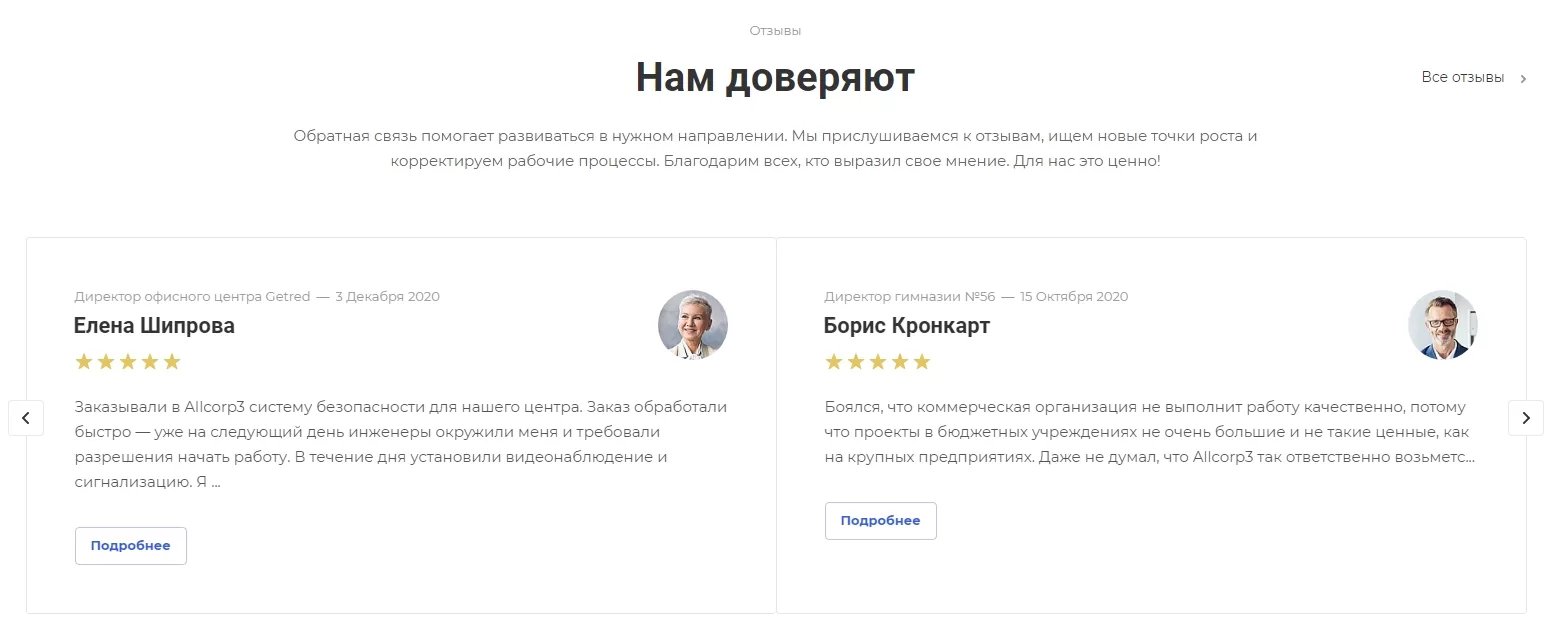1553x622 pixels.
Task: Click the chevron beside Все отзывы
Action: point(1523,79)
